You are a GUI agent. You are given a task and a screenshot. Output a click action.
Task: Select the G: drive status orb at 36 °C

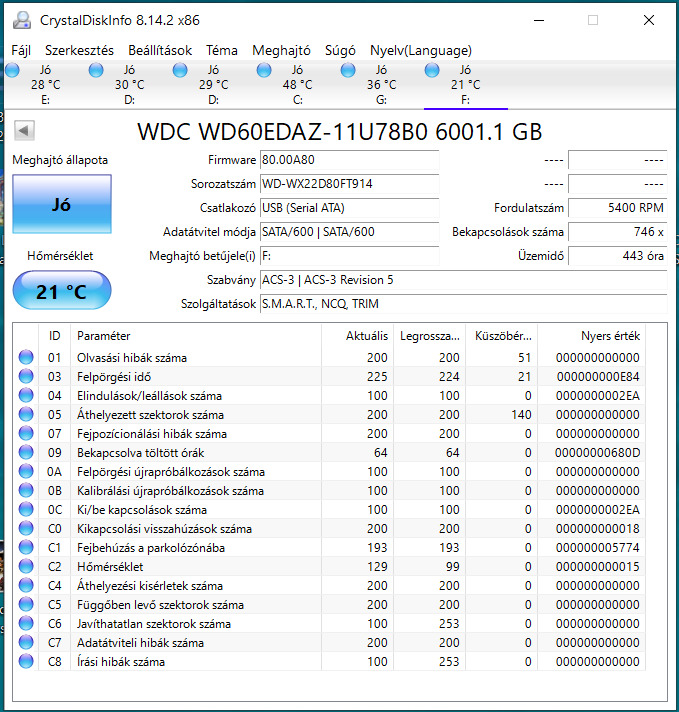click(x=348, y=70)
